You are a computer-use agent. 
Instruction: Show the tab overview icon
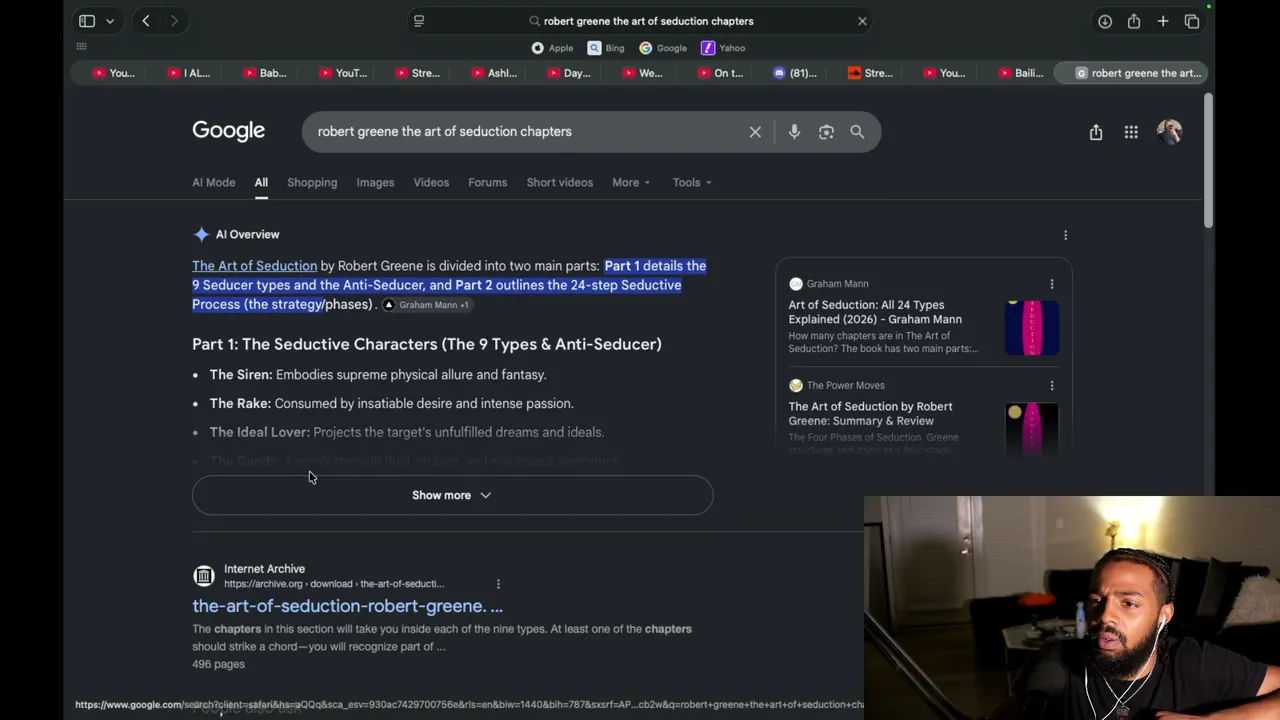[1192, 21]
